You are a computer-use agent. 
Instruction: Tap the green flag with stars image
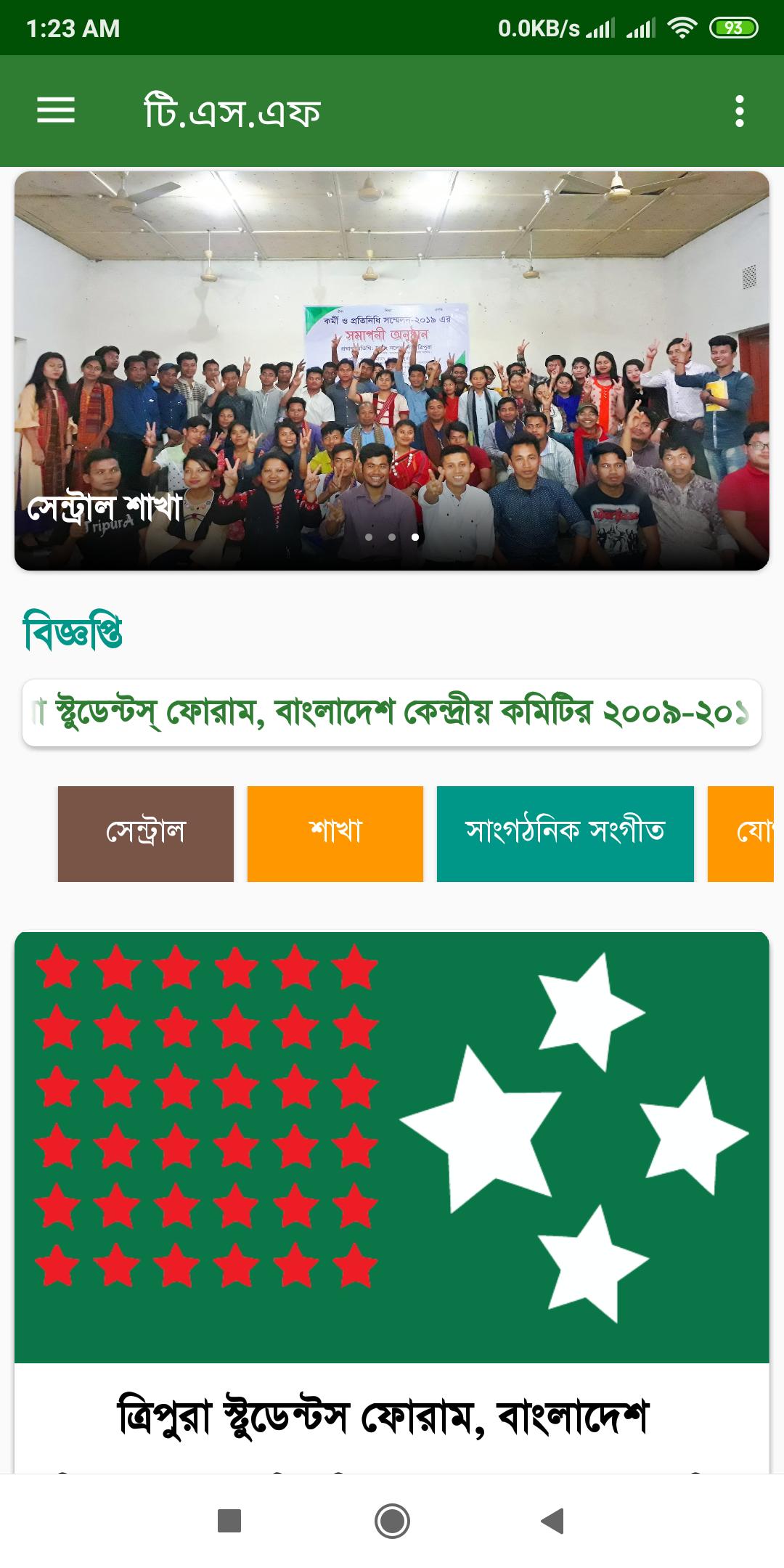click(392, 1147)
